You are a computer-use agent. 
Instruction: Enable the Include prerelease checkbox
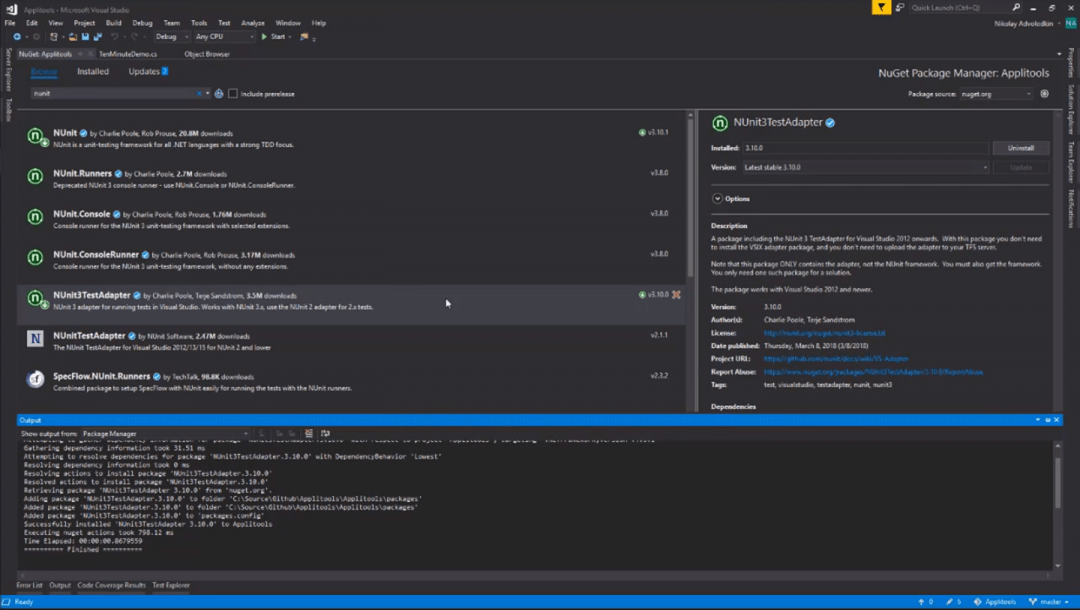click(x=233, y=94)
